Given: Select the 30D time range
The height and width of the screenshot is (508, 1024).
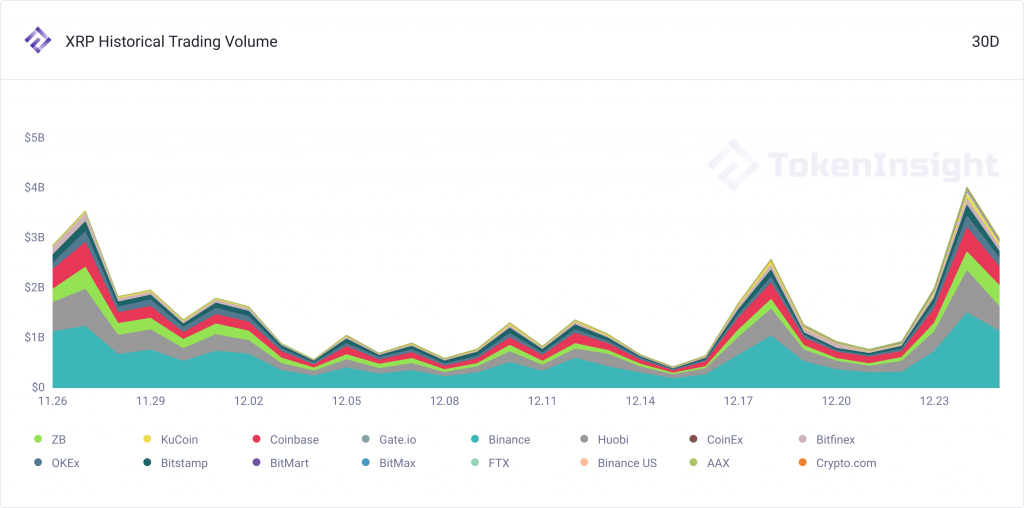Looking at the screenshot, I should pos(985,42).
